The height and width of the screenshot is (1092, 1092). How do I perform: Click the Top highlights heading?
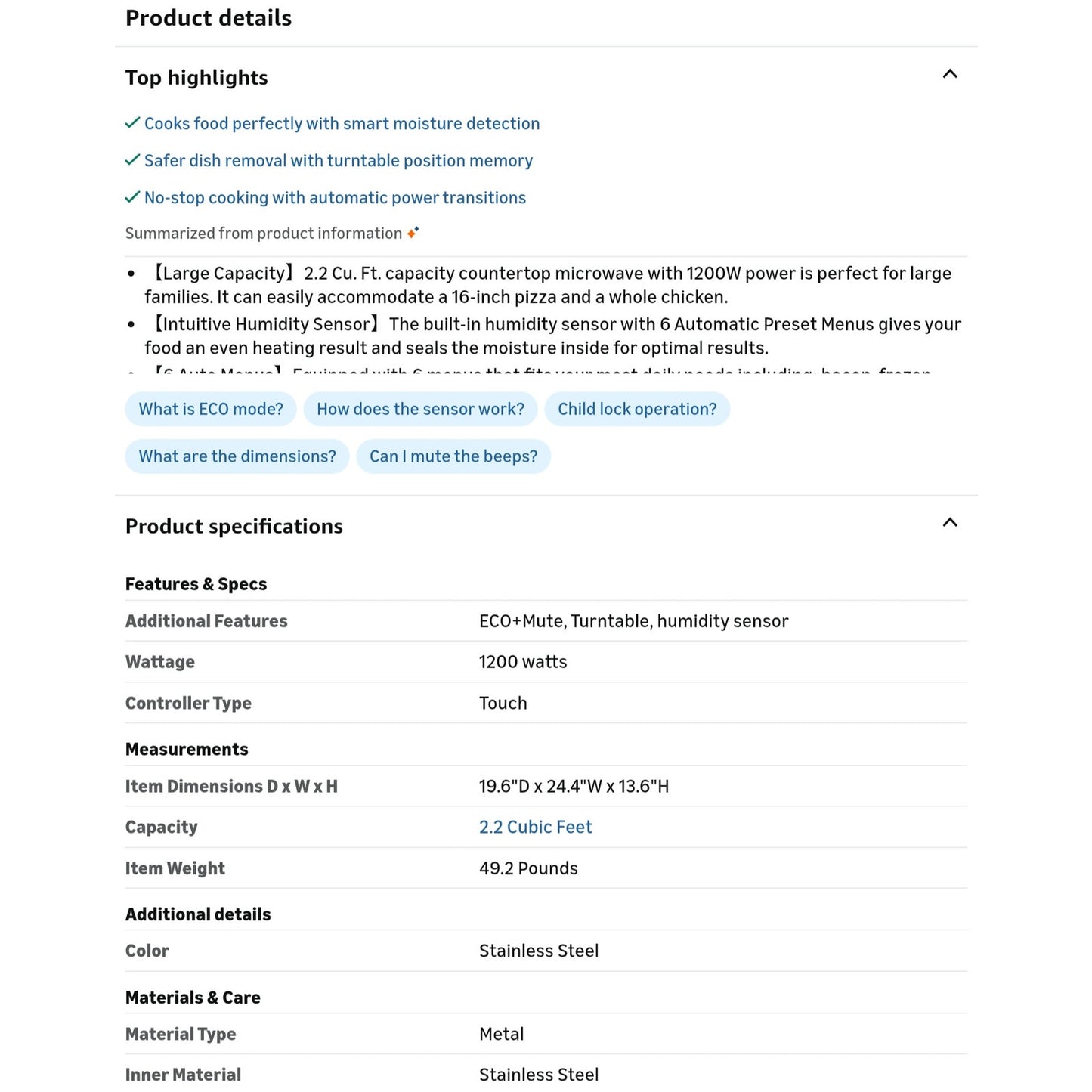click(x=196, y=78)
